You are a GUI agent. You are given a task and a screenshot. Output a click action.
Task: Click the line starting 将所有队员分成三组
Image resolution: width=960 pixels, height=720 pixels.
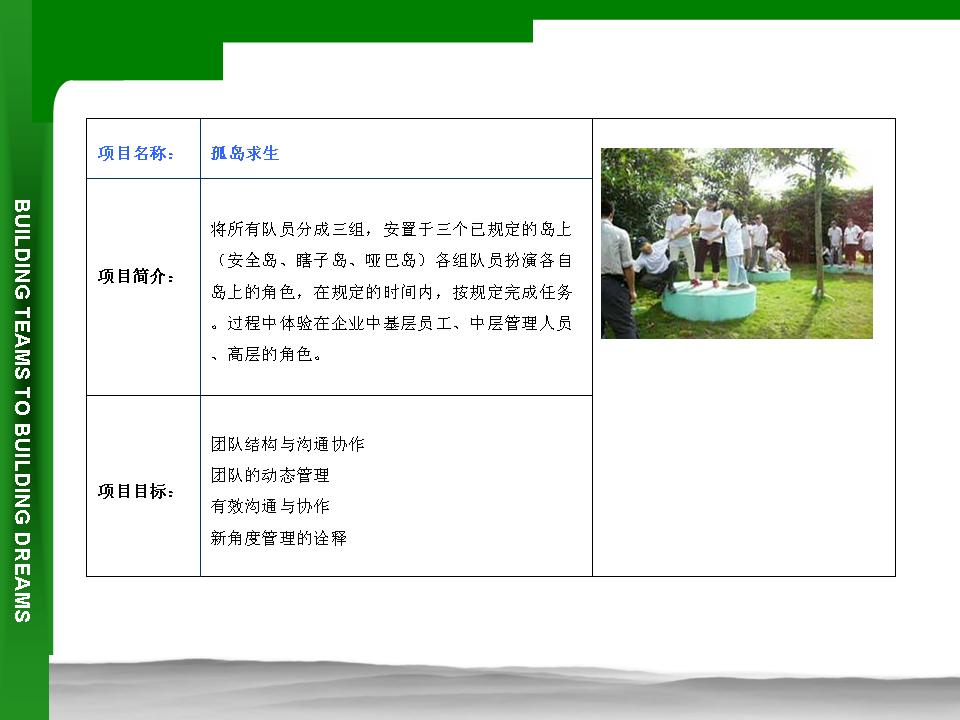pos(391,227)
